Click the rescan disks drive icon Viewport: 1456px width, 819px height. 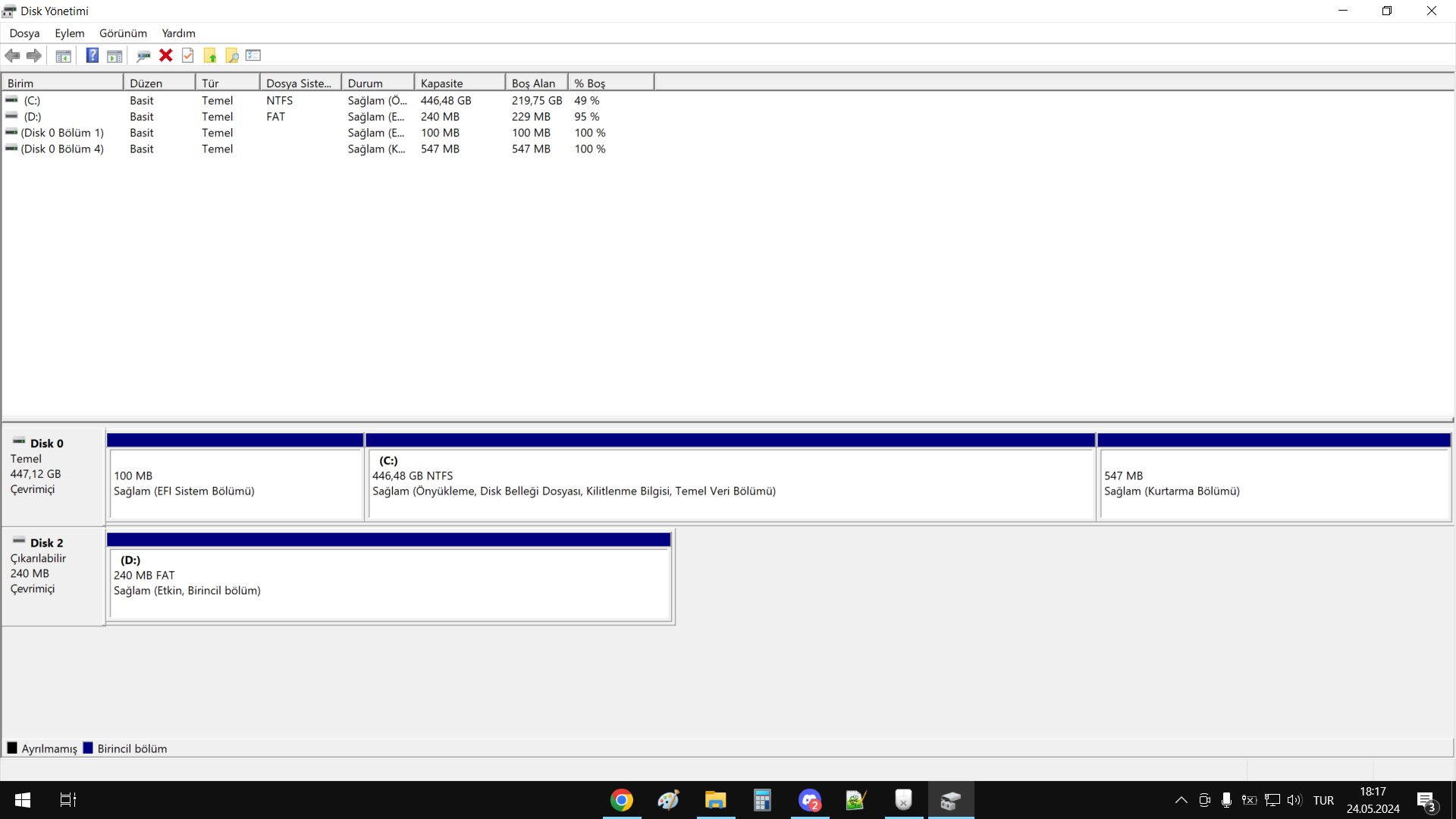[x=143, y=55]
